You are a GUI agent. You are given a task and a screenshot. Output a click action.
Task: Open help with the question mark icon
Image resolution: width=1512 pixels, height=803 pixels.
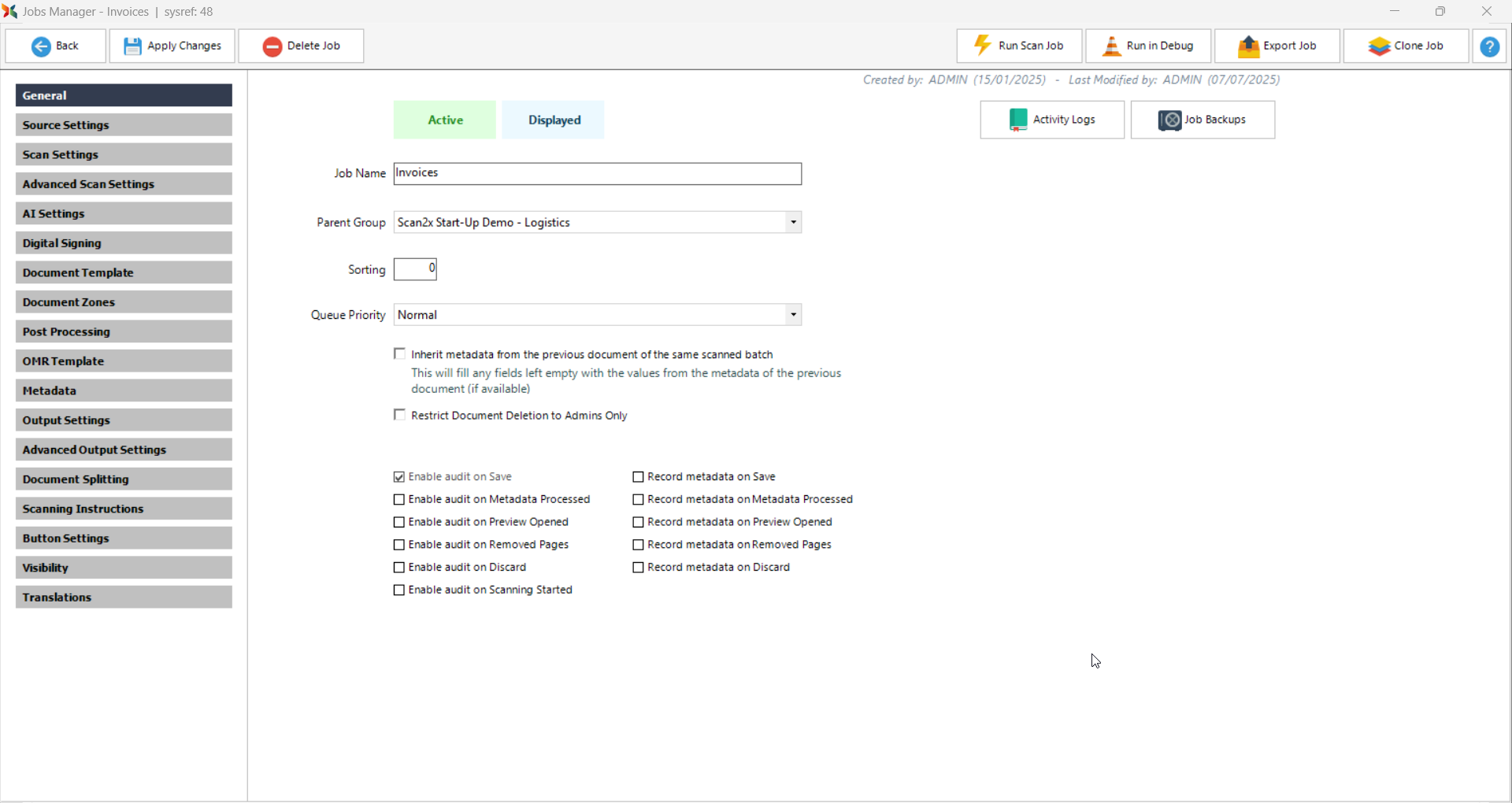(x=1489, y=46)
